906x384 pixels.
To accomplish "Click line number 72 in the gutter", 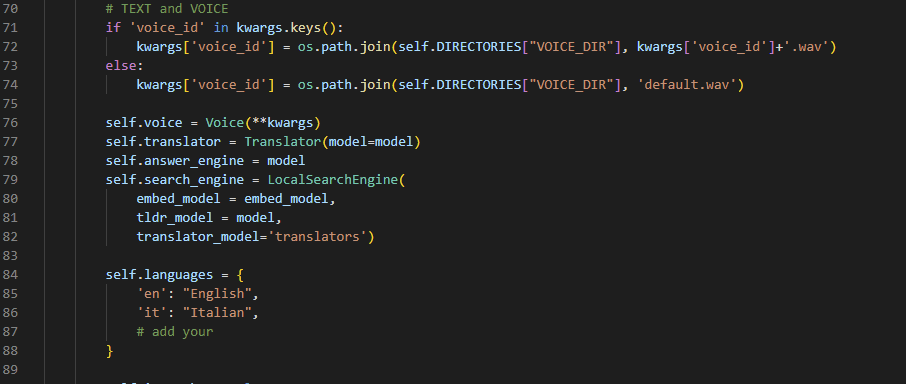I will 10,47.
